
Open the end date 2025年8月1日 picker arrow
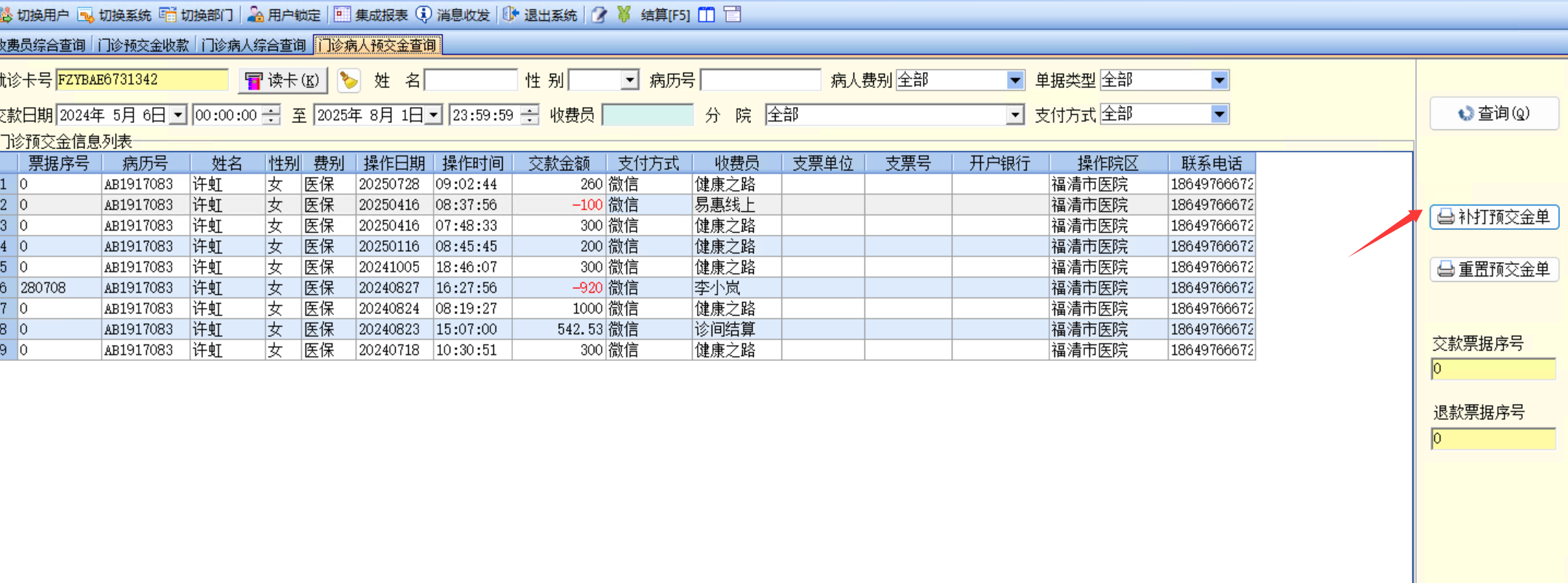point(434,115)
